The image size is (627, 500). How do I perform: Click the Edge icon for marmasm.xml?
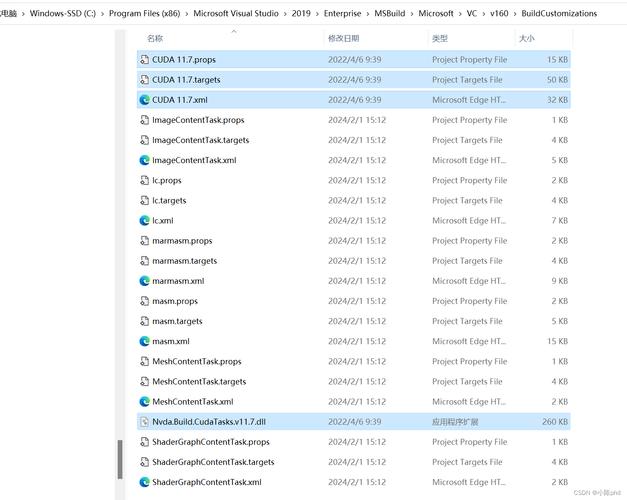pos(144,281)
